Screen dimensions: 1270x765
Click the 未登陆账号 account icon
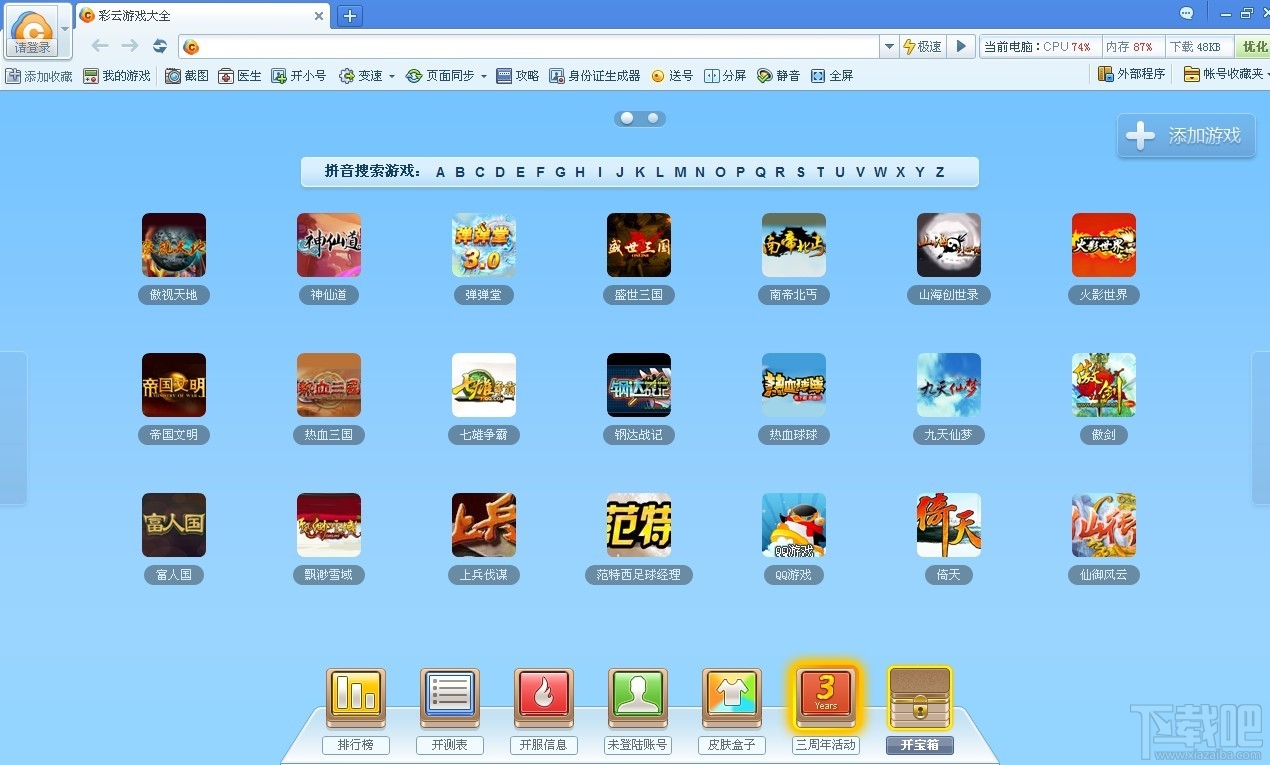point(638,697)
